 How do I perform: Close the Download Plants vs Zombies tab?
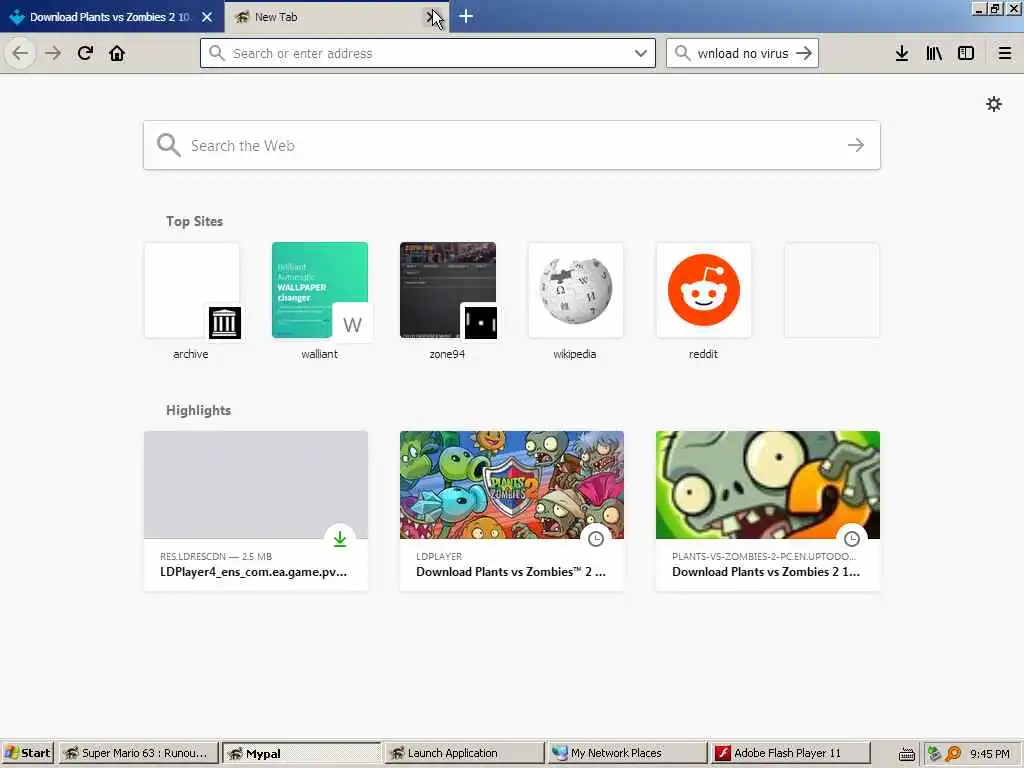[207, 17]
